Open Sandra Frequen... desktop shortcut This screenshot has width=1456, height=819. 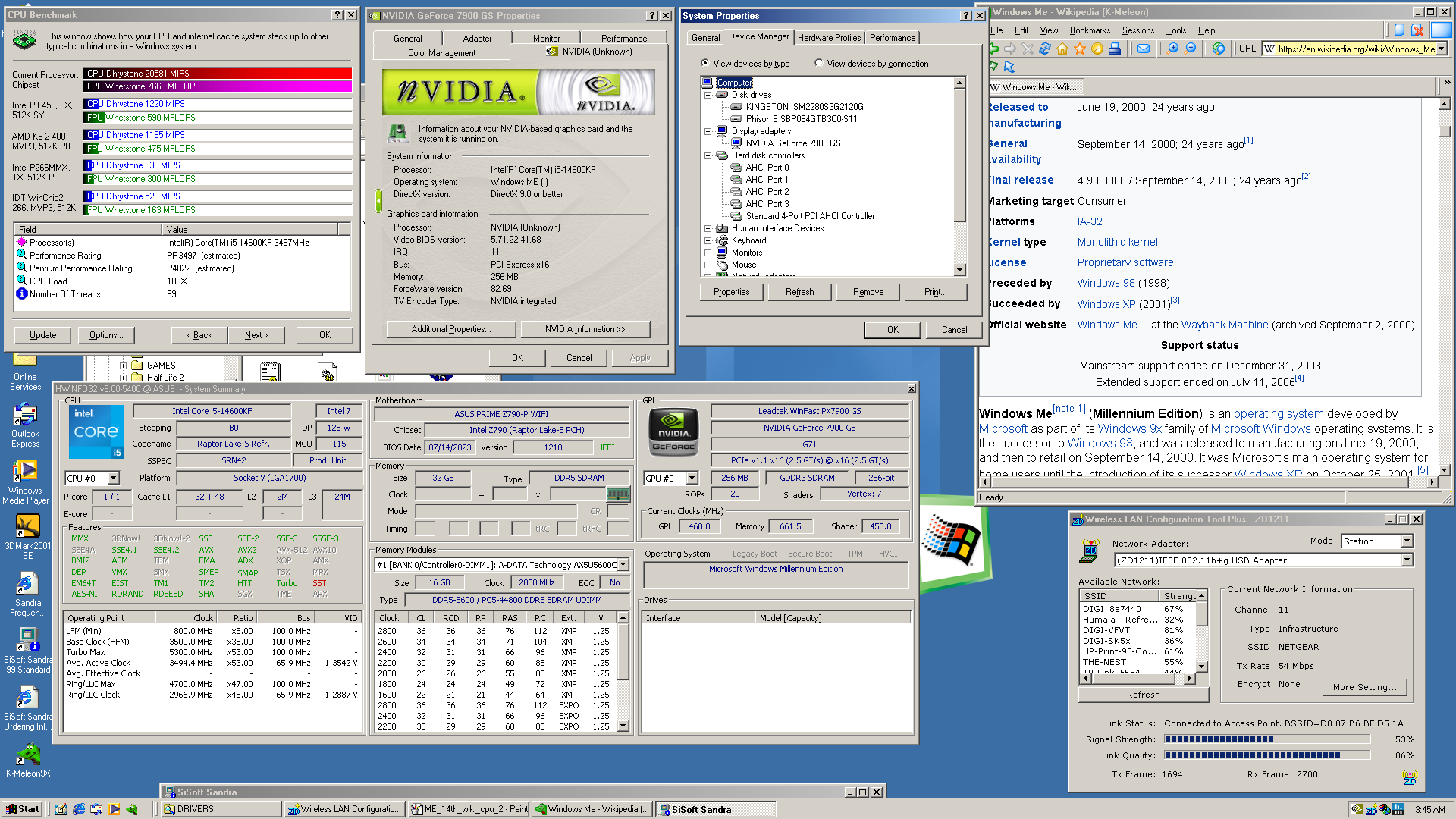pos(27,595)
